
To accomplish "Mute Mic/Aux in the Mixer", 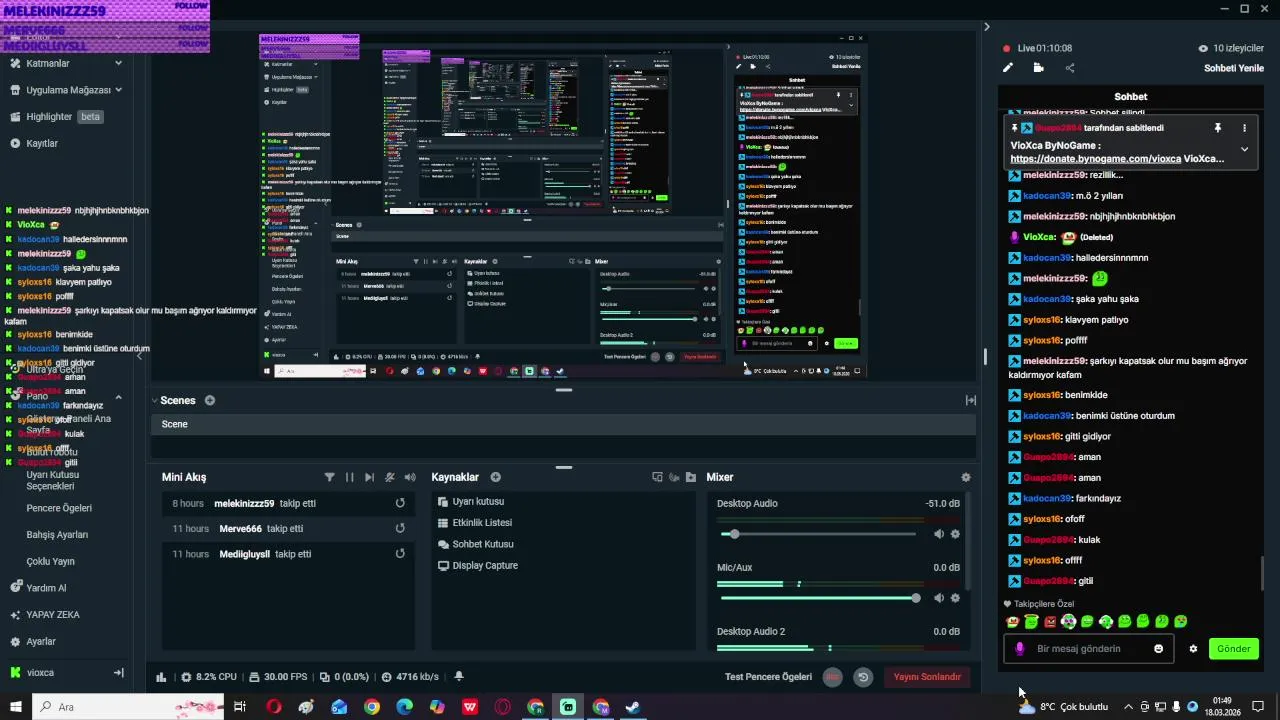I will point(938,598).
